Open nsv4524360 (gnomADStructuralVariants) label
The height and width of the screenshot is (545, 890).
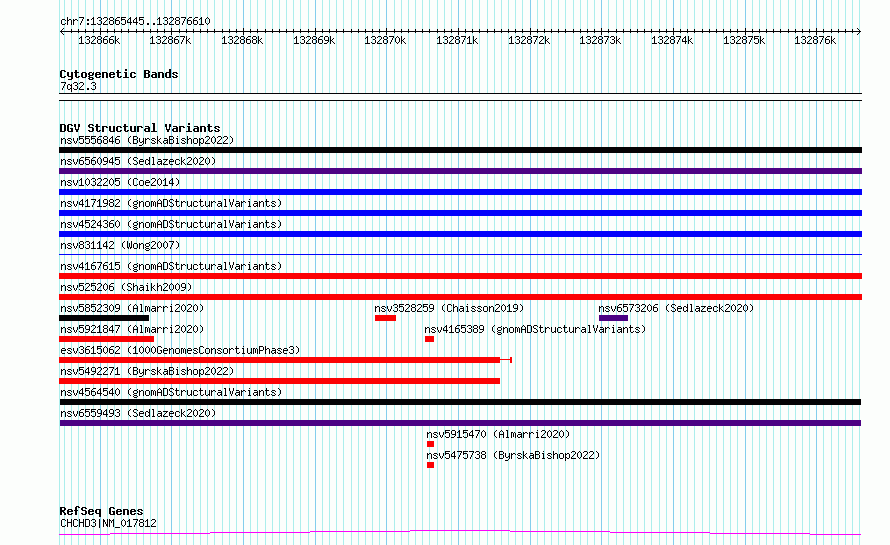tap(171, 224)
